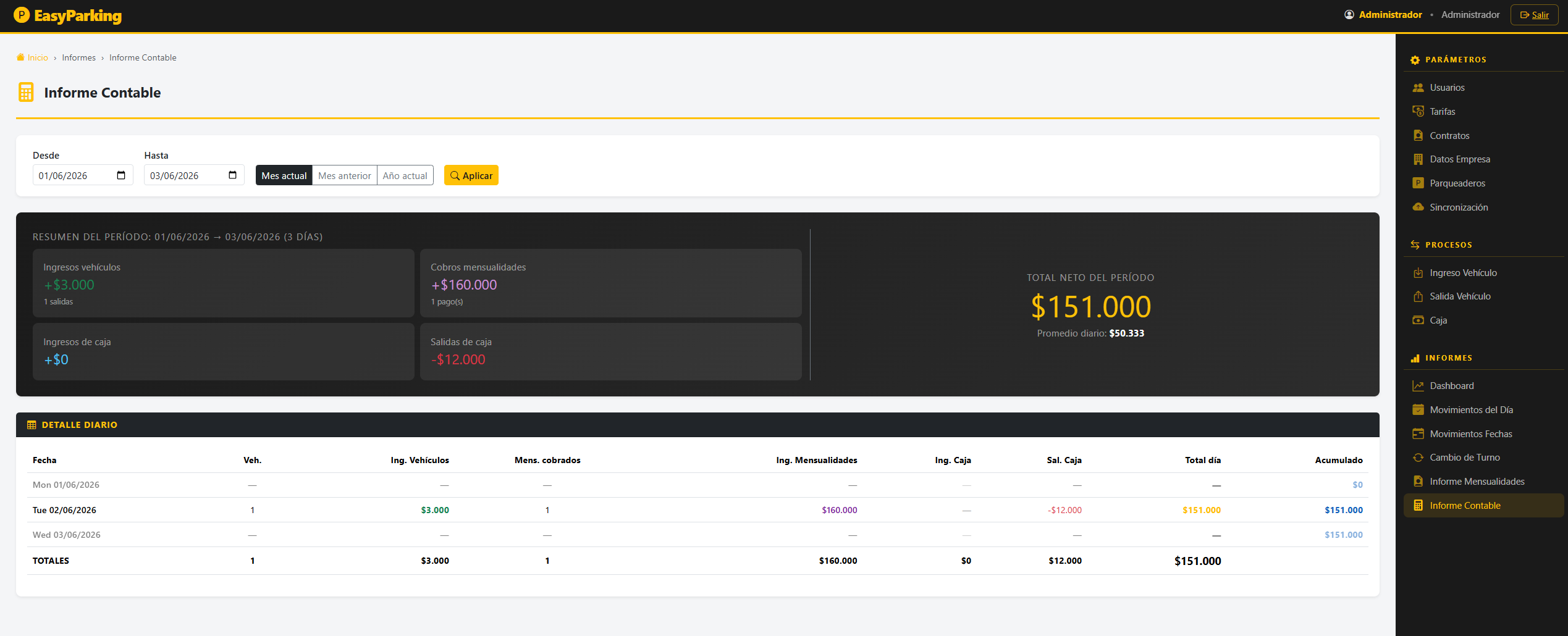Open Contratos from the sidebar
The height and width of the screenshot is (636, 1568).
1484,136
